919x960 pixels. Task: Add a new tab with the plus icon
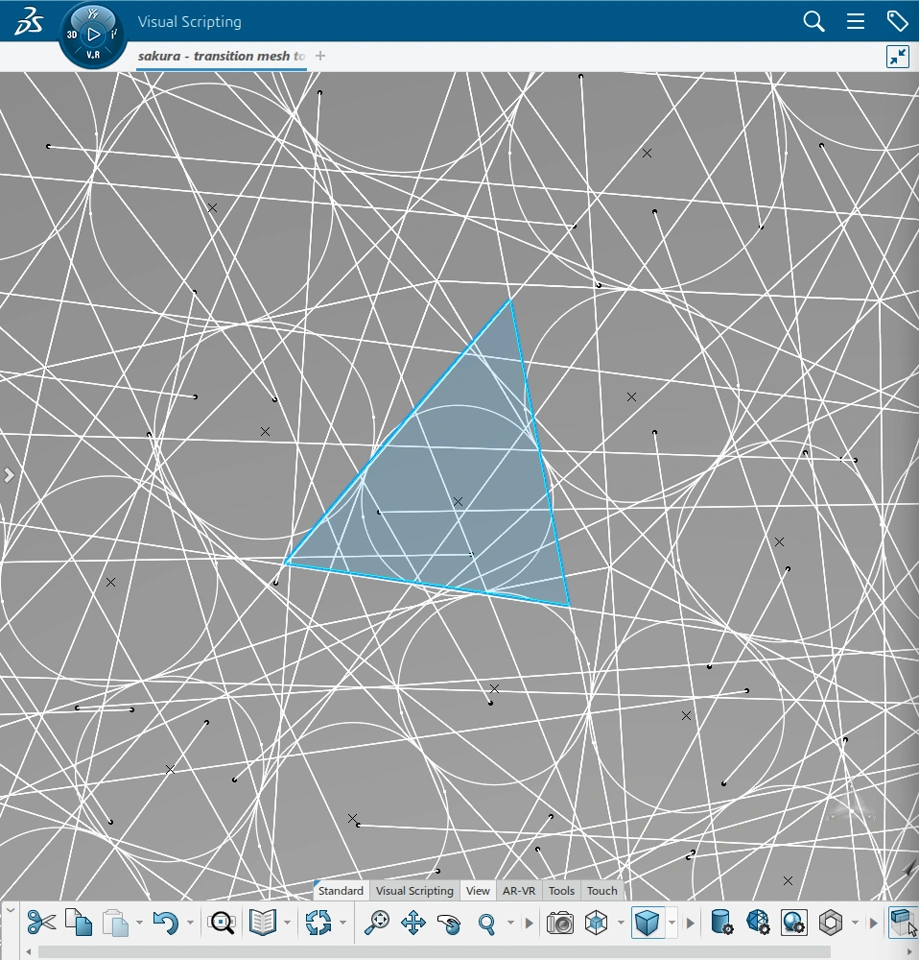point(320,56)
